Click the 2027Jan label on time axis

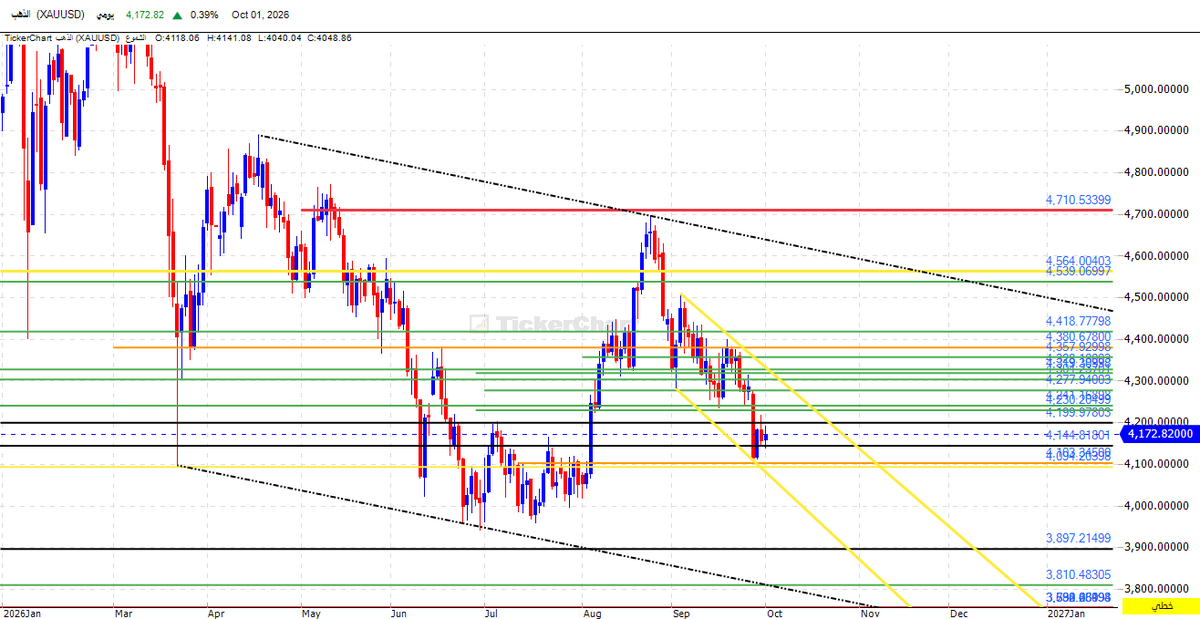tap(1064, 612)
